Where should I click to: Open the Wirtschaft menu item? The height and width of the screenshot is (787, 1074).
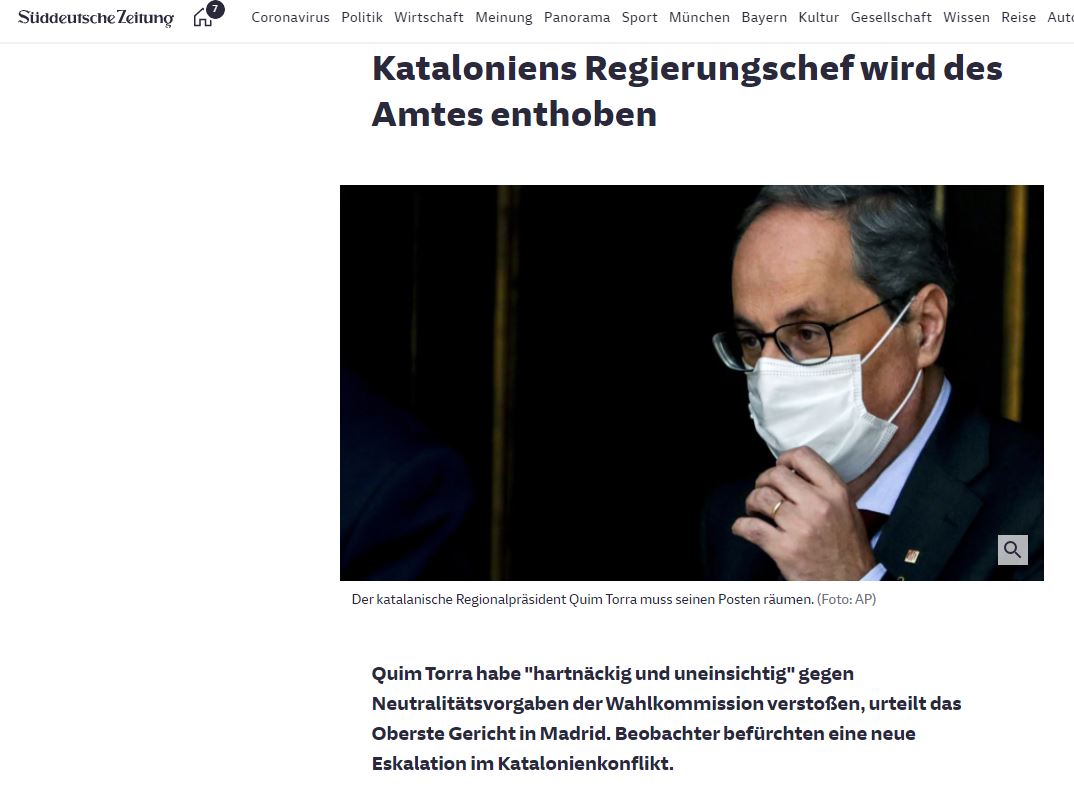click(x=429, y=17)
